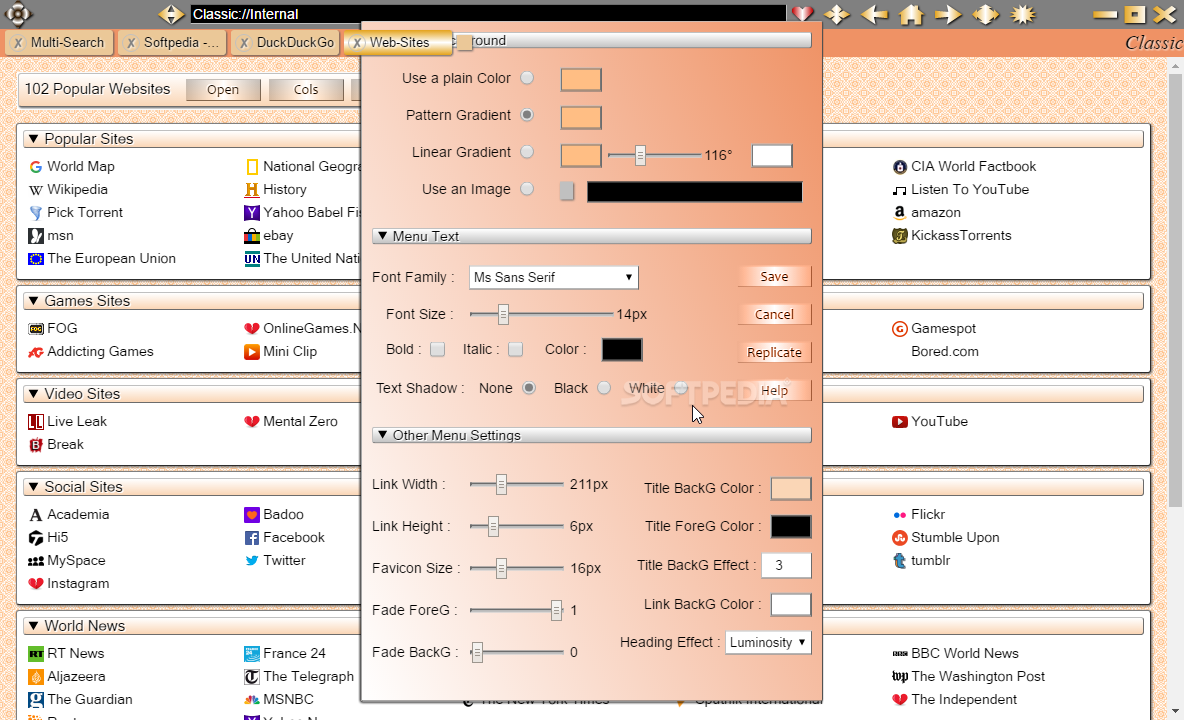The image size is (1184, 721).
Task: Click the four-way arrows toolbar icon
Action: point(837,14)
